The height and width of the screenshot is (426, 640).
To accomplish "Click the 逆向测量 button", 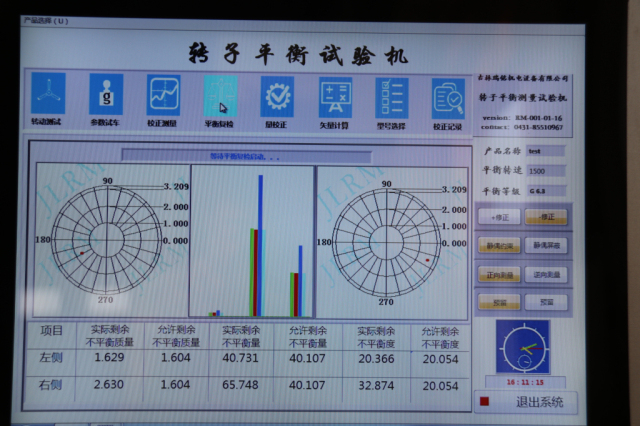I will point(546,274).
